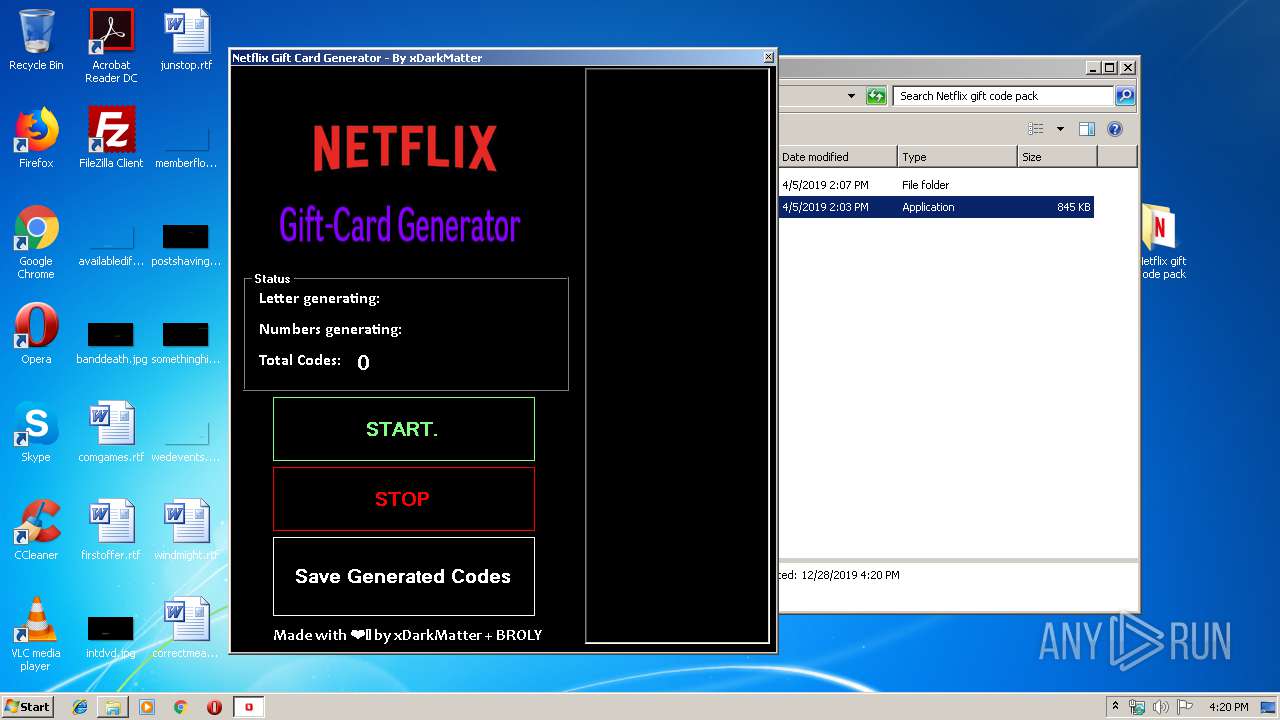
Task: Click the red STOP button
Action: [x=403, y=499]
